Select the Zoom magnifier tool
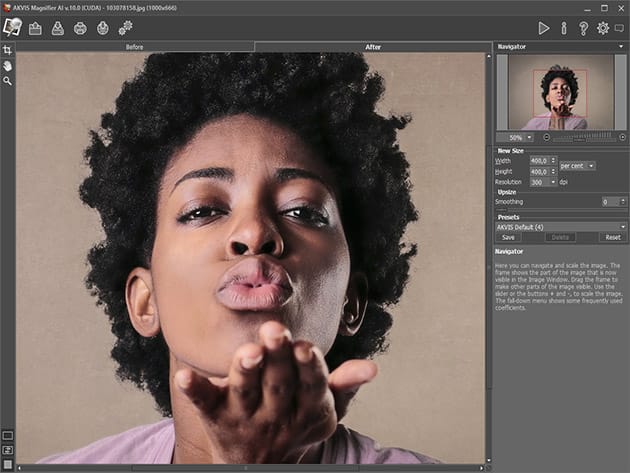The width and height of the screenshot is (630, 473). point(7,81)
